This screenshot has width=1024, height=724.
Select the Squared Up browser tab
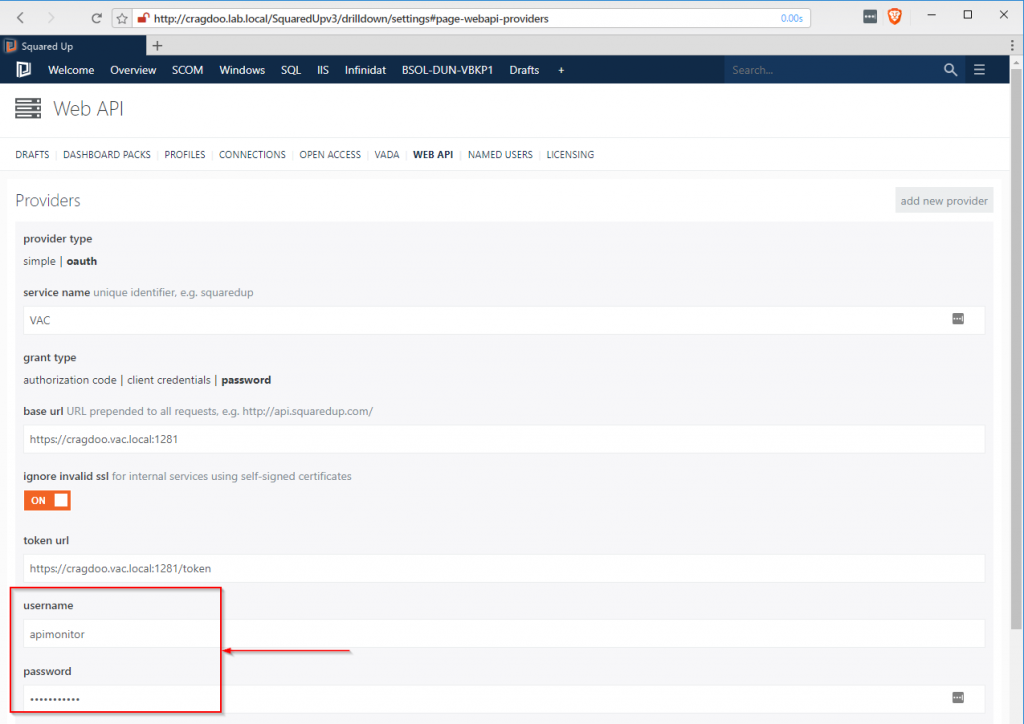pyautogui.click(x=73, y=46)
